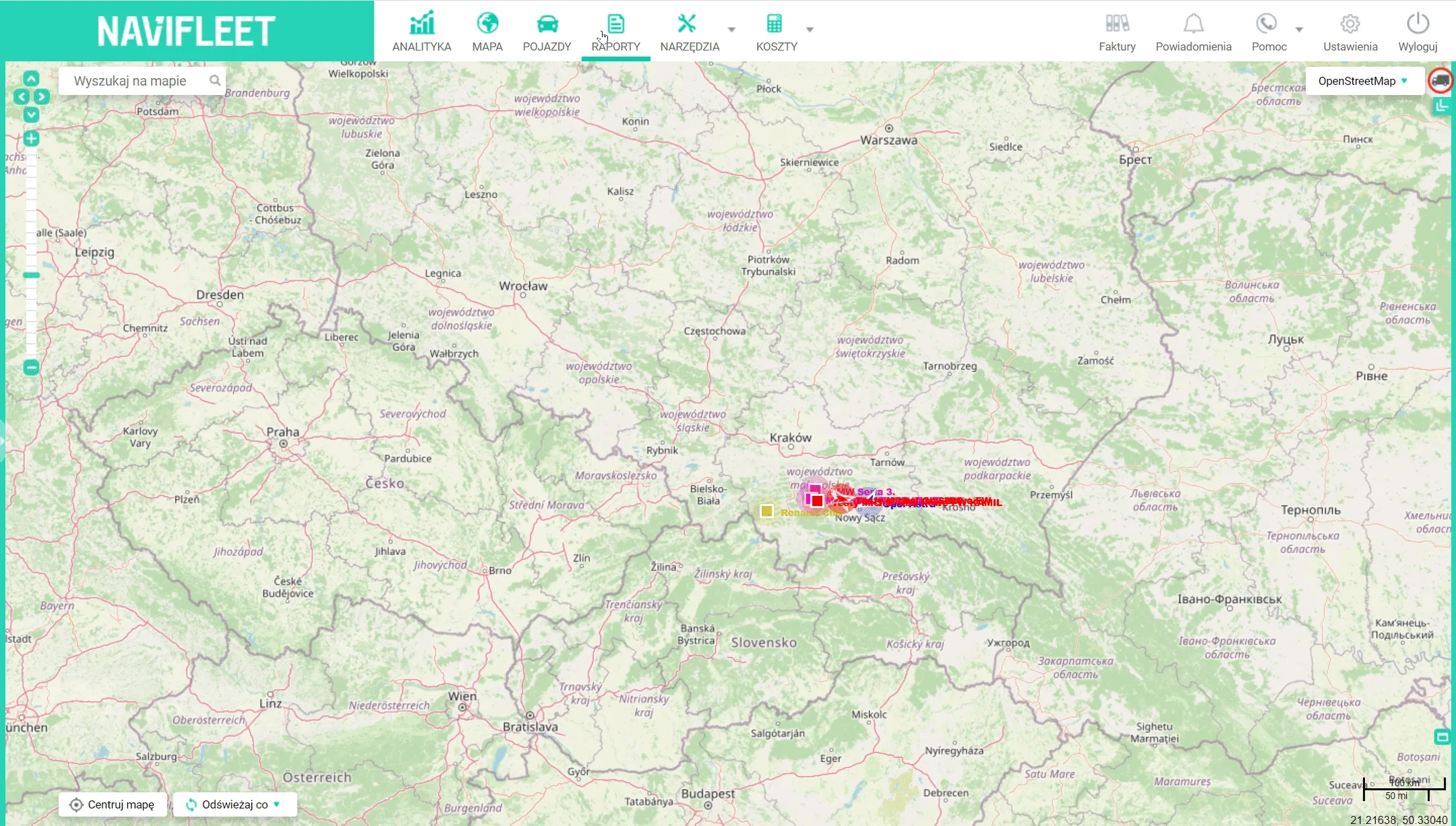Pan the map down arrow
The width and height of the screenshot is (1456, 826).
tap(31, 115)
